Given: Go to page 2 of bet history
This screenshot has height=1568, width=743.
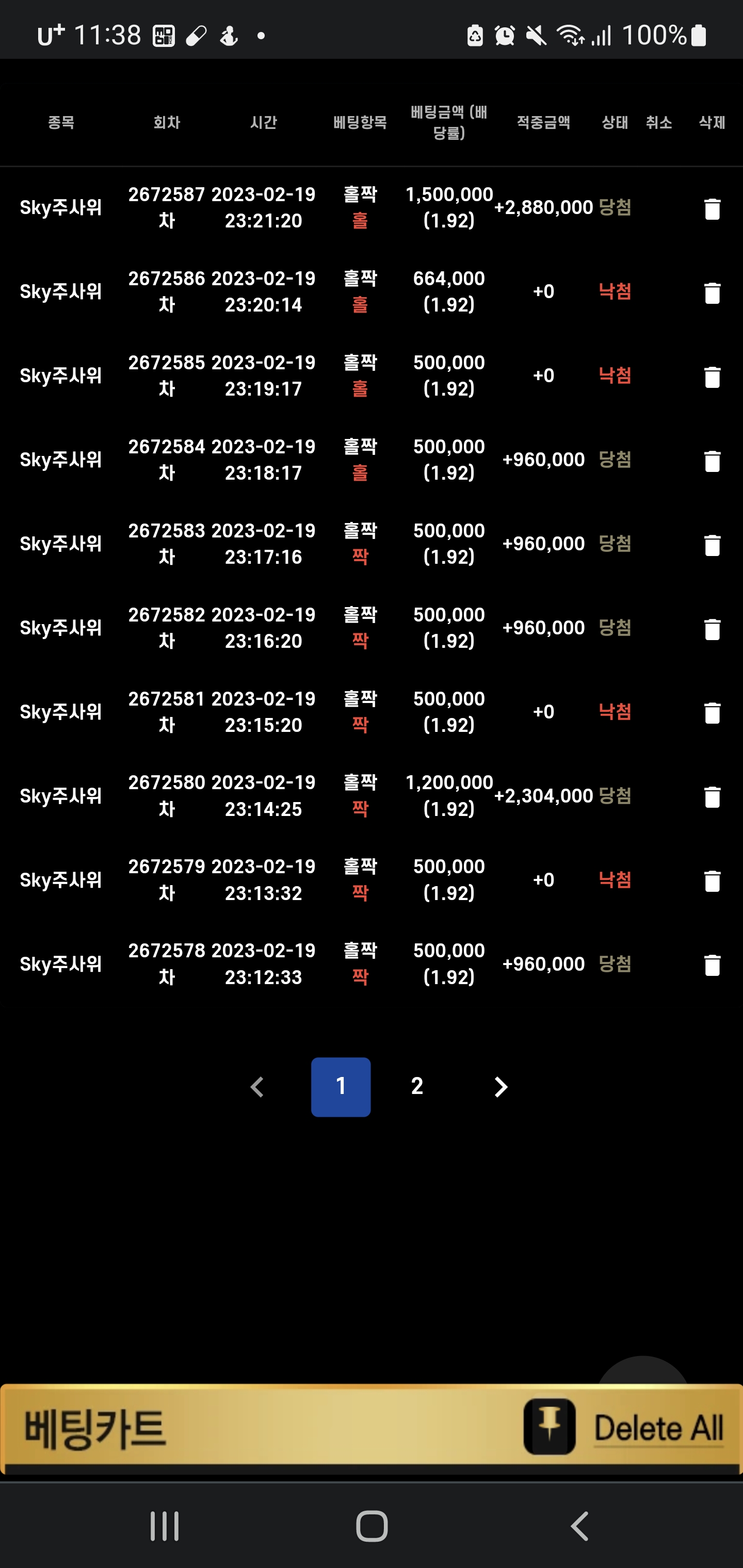Looking at the screenshot, I should 416,1087.
